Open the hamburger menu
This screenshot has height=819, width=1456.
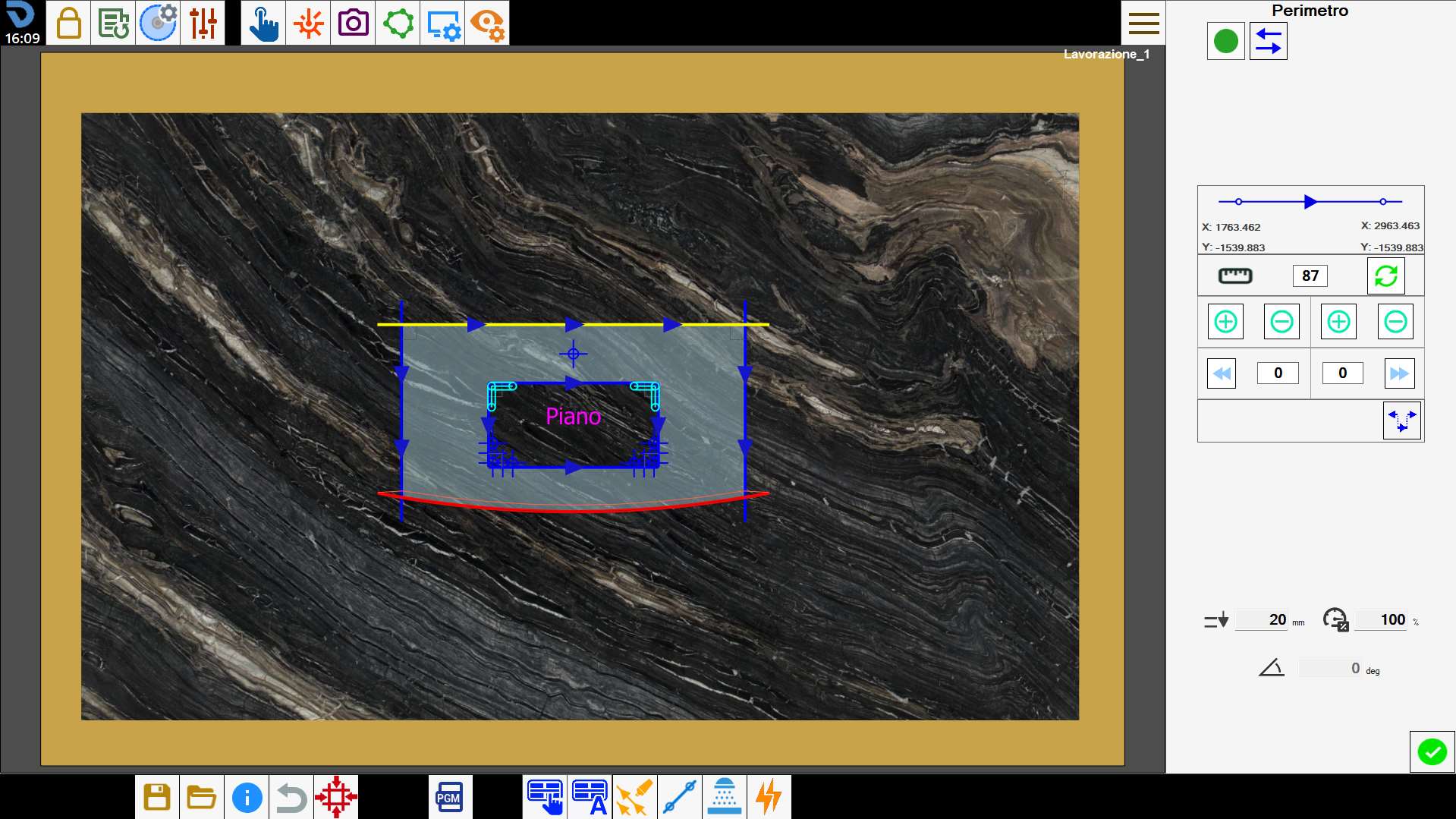pos(1143,23)
